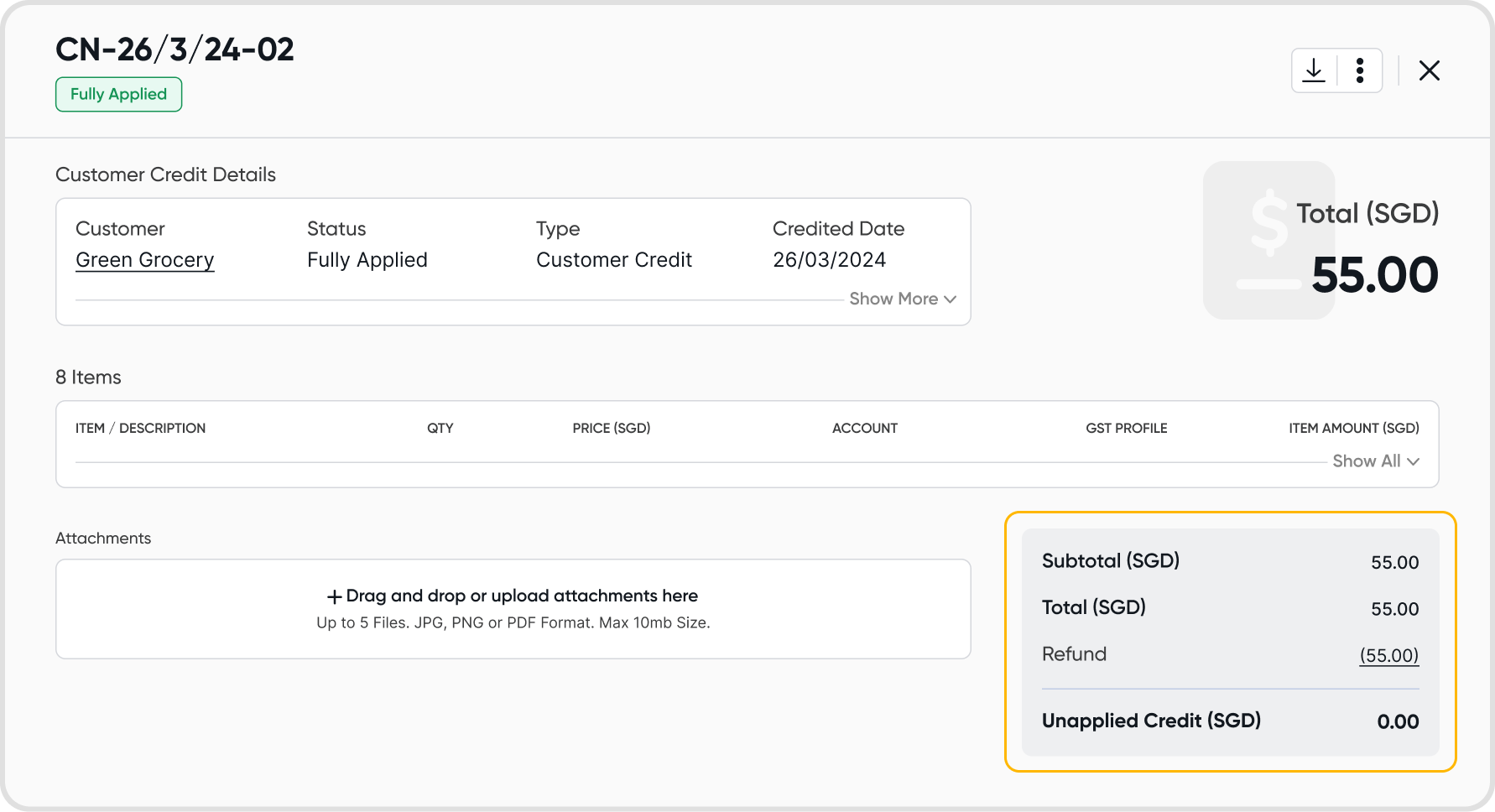Image resolution: width=1495 pixels, height=812 pixels.
Task: Close the credit note panel
Action: (x=1430, y=70)
